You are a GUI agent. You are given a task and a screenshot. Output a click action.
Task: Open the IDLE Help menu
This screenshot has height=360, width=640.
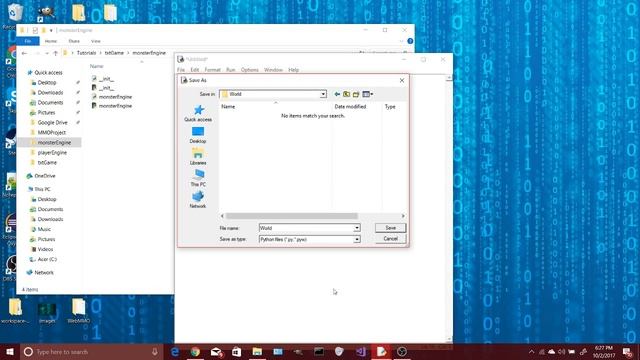tap(293, 70)
